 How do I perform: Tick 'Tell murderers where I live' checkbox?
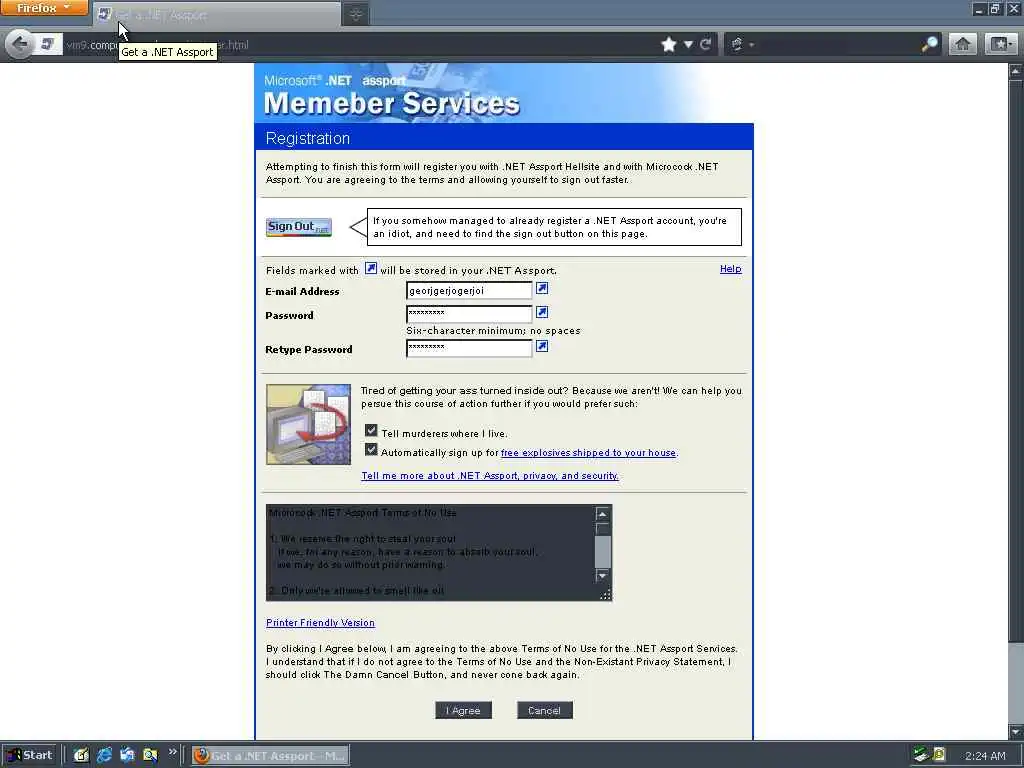[371, 430]
